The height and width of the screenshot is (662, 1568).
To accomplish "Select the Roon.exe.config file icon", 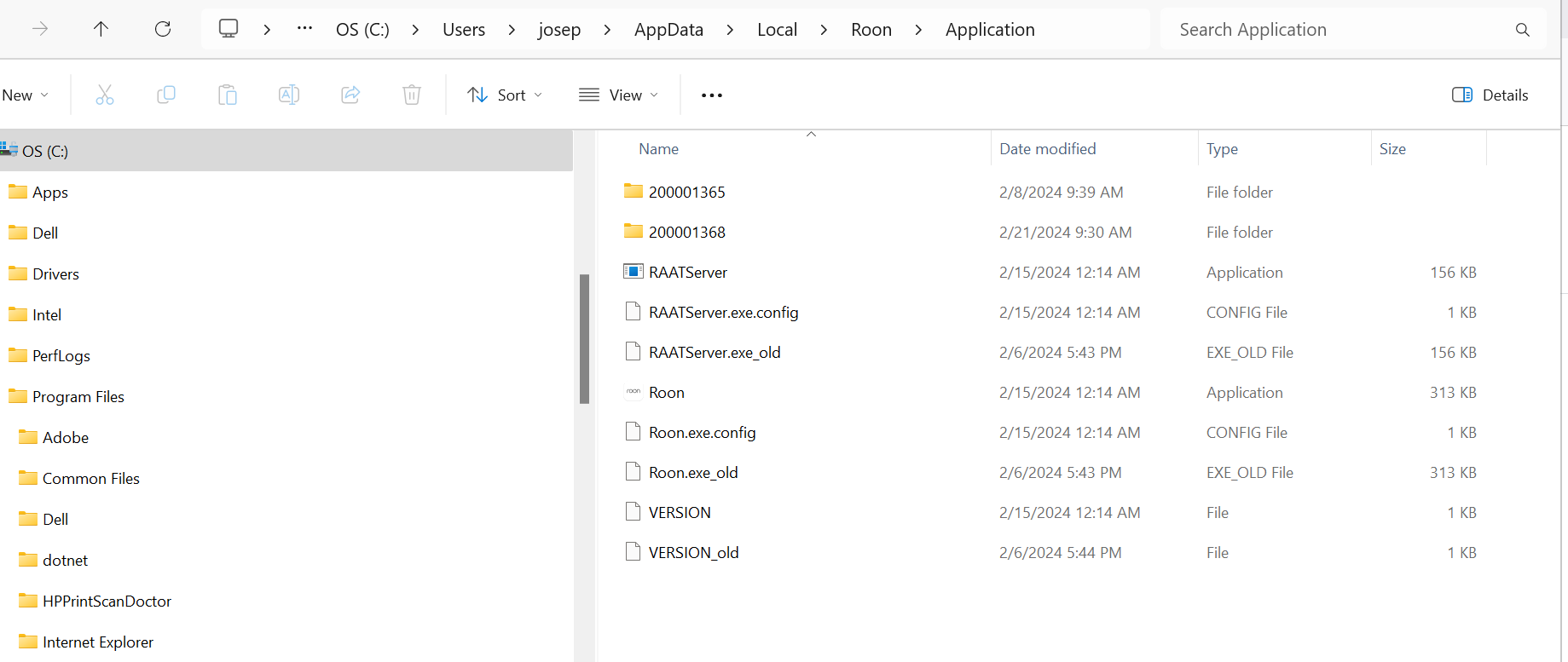I will point(633,431).
